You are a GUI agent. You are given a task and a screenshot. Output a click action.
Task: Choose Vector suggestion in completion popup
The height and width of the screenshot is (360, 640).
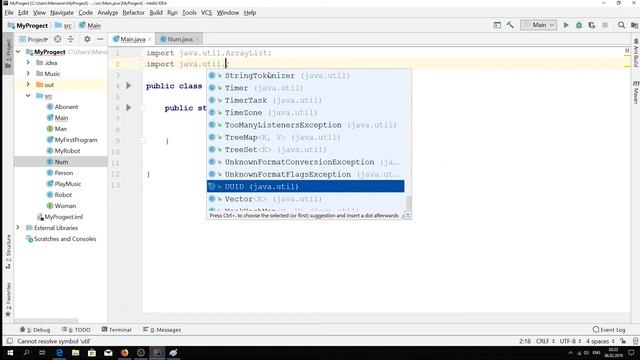coord(306,199)
